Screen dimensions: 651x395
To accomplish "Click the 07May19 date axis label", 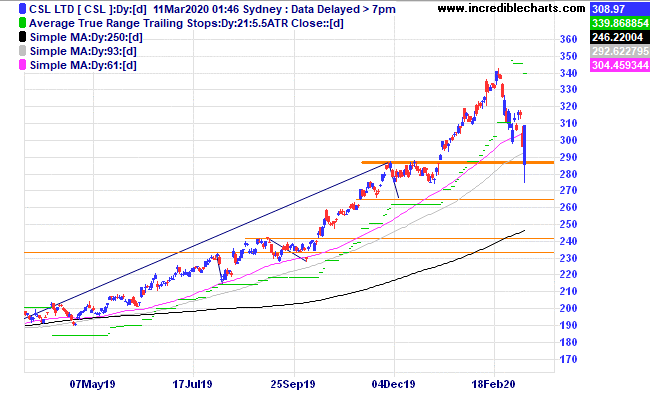I will [92, 384].
